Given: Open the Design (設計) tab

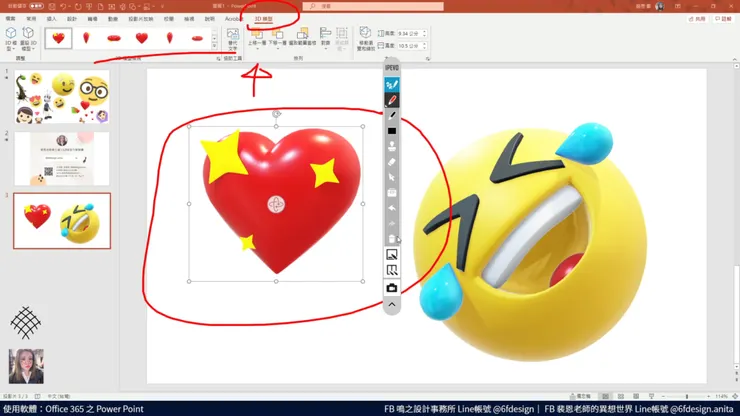Looking at the screenshot, I should 72,19.
